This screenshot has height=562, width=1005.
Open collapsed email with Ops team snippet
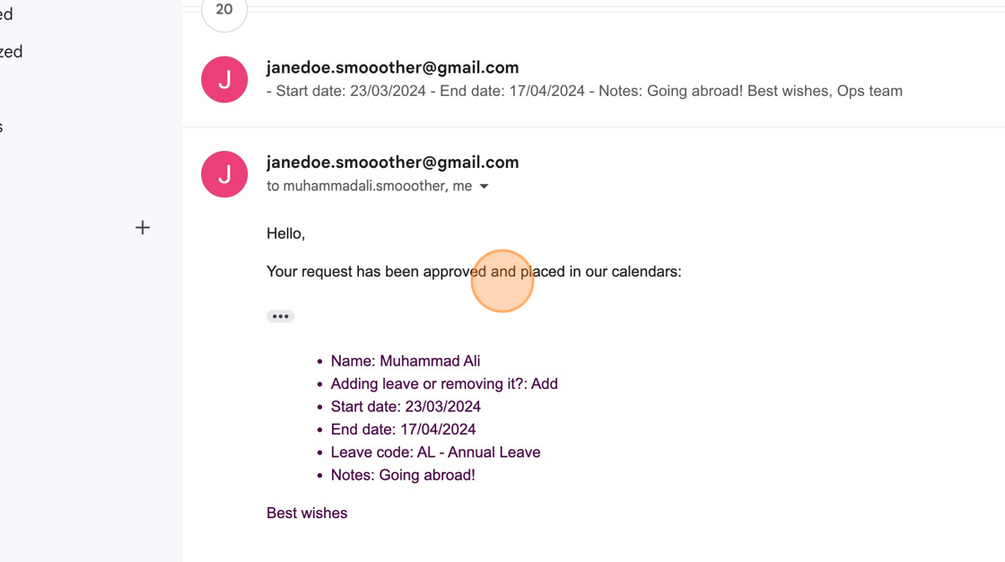click(584, 91)
